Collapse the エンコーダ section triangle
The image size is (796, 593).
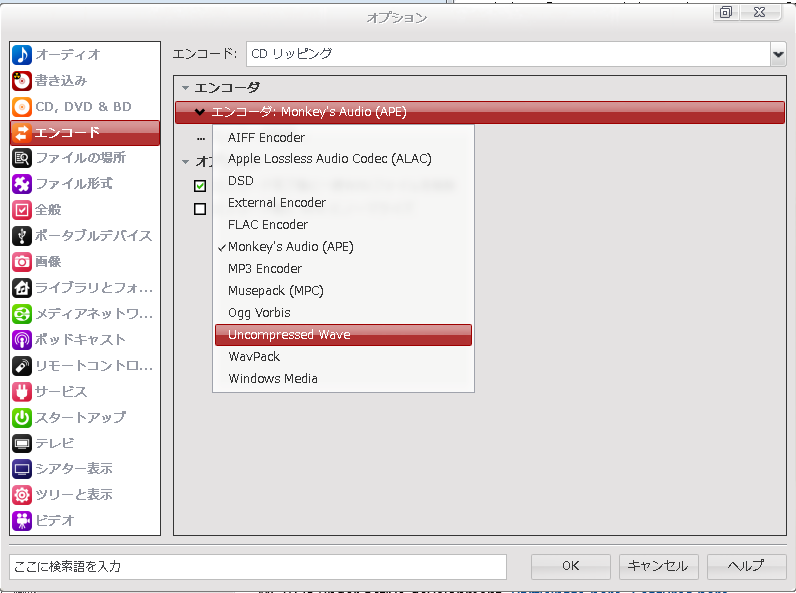pyautogui.click(x=185, y=88)
